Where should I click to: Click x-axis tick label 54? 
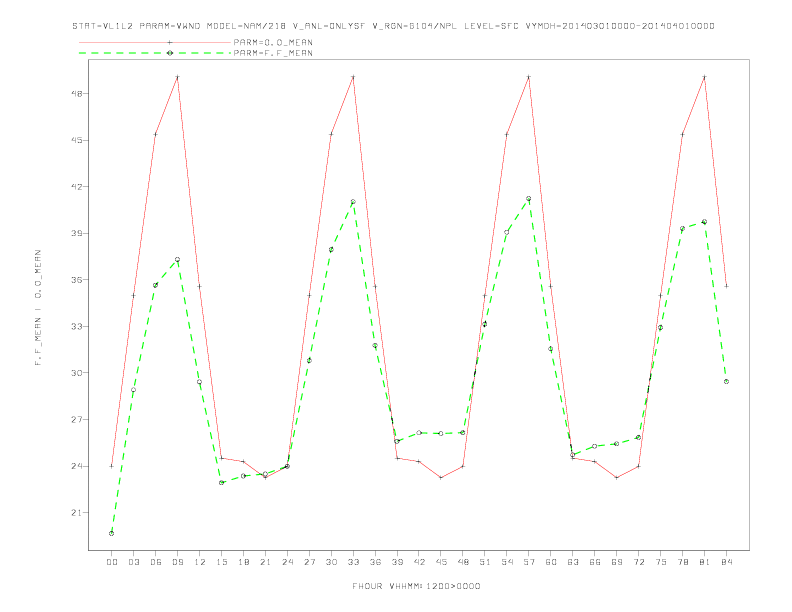click(507, 562)
